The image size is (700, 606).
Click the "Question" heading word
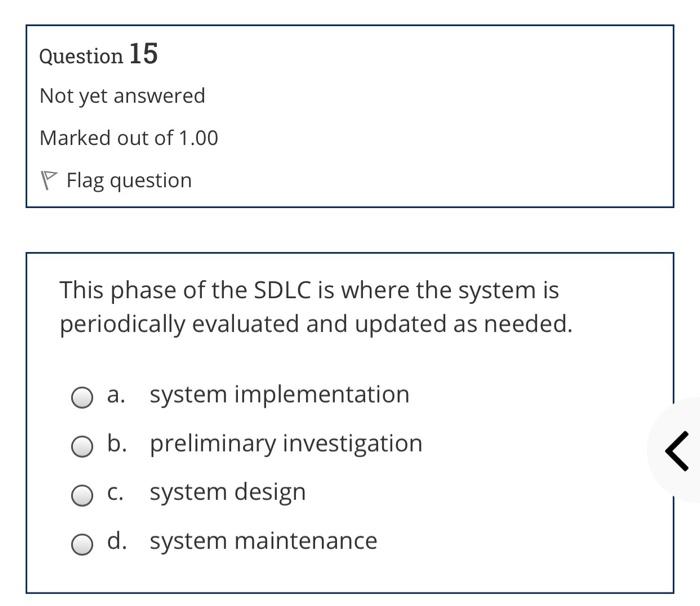(x=81, y=56)
